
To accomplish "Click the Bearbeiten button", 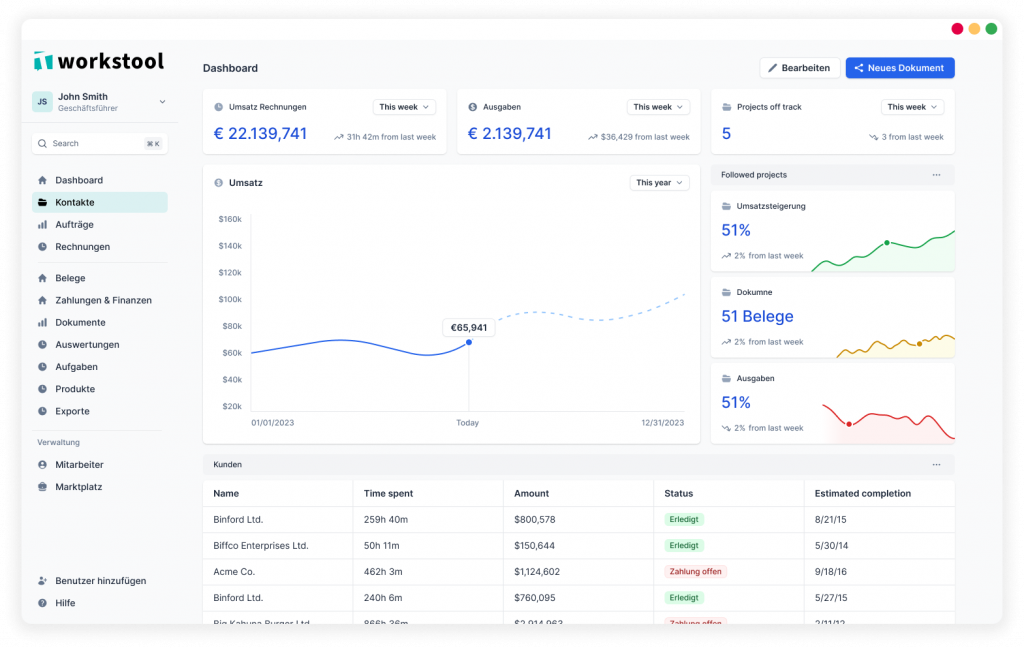I will click(x=799, y=68).
